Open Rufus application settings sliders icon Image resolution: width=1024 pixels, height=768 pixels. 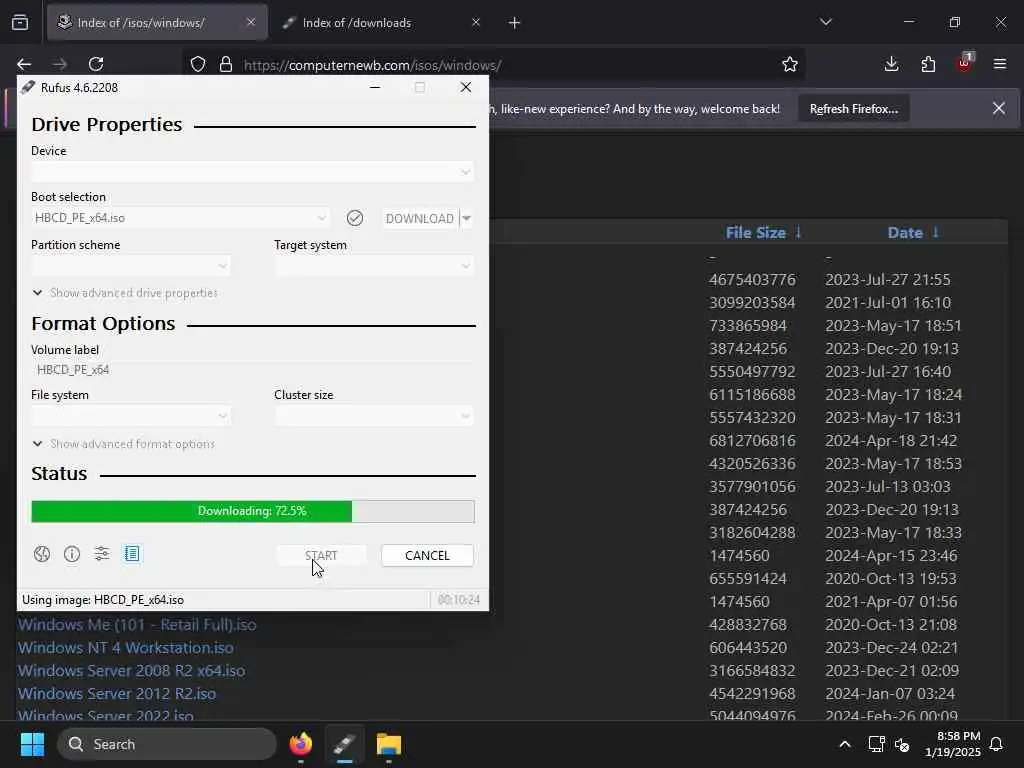click(x=102, y=554)
